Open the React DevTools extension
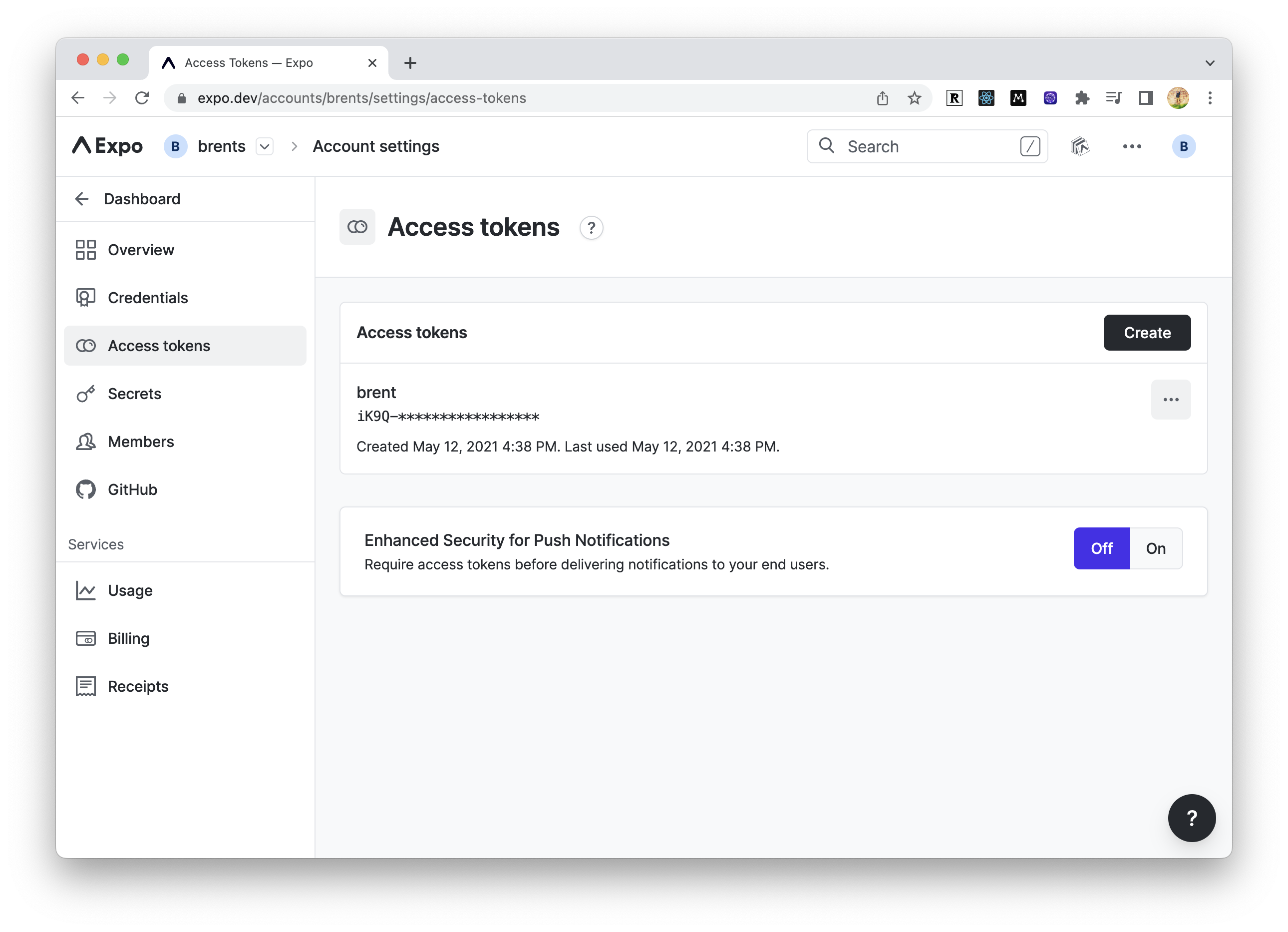The height and width of the screenshot is (932, 1288). 986,98
